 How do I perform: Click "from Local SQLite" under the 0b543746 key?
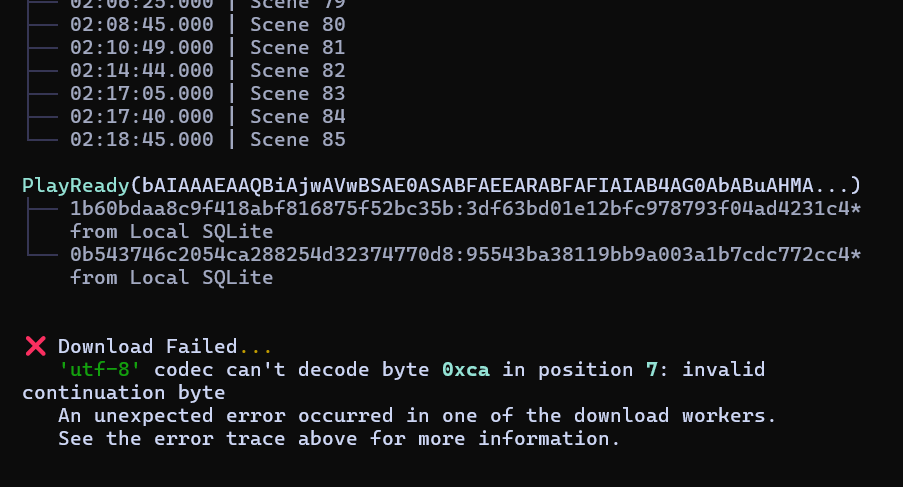pyautogui.click(x=171, y=277)
